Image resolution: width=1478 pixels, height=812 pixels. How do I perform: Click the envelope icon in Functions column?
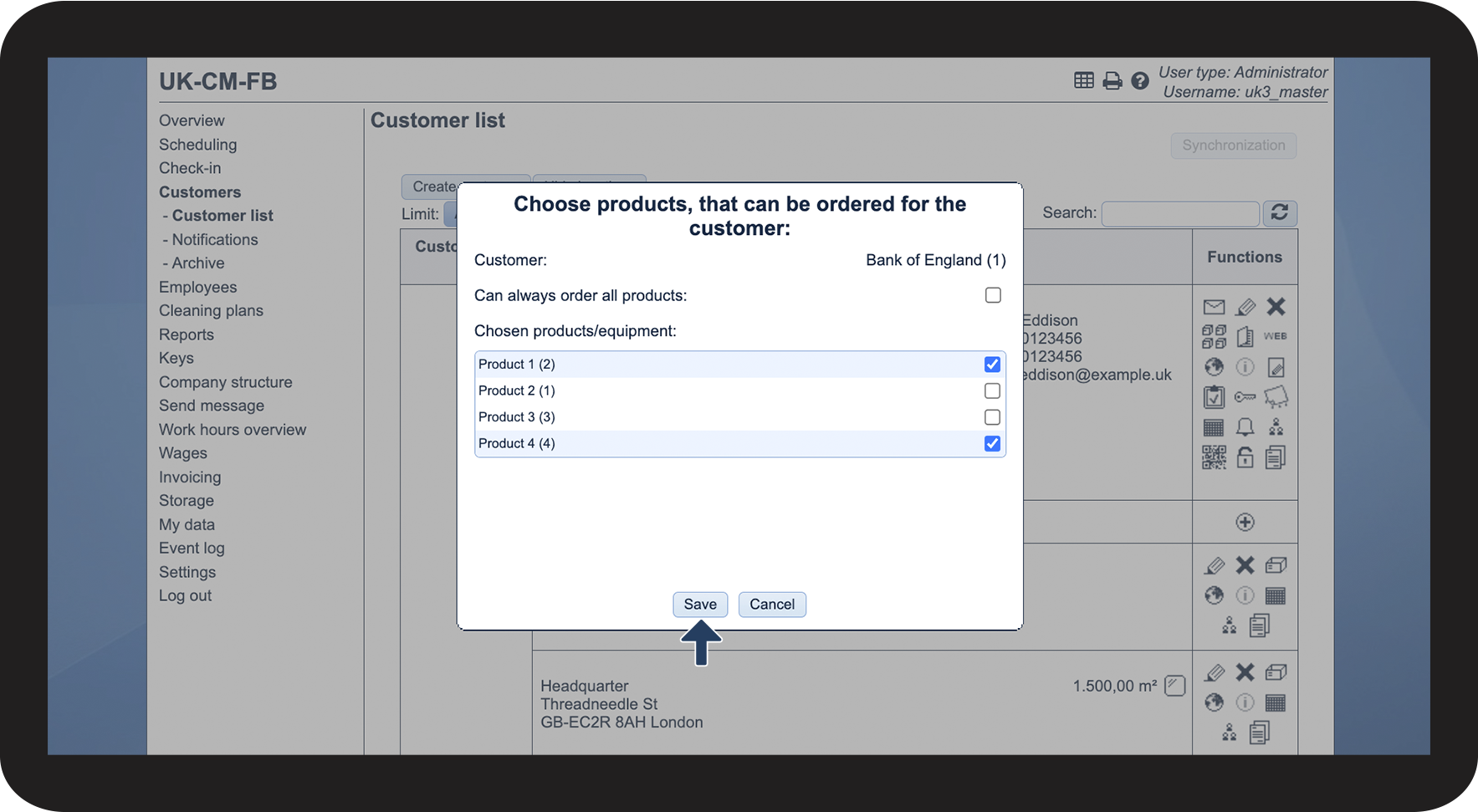click(1214, 307)
